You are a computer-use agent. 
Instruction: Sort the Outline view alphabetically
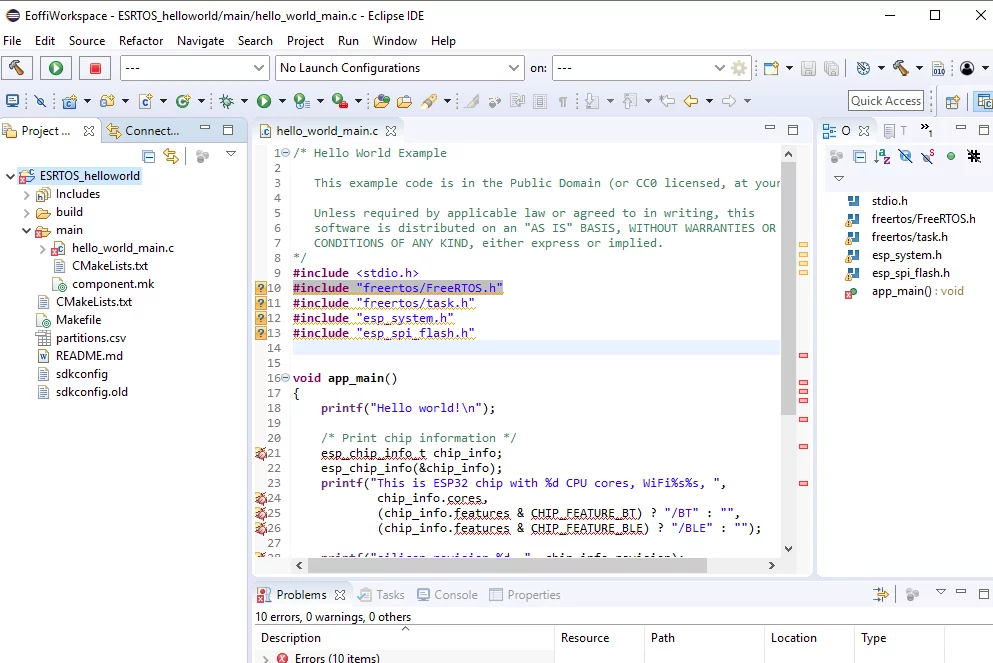click(882, 156)
